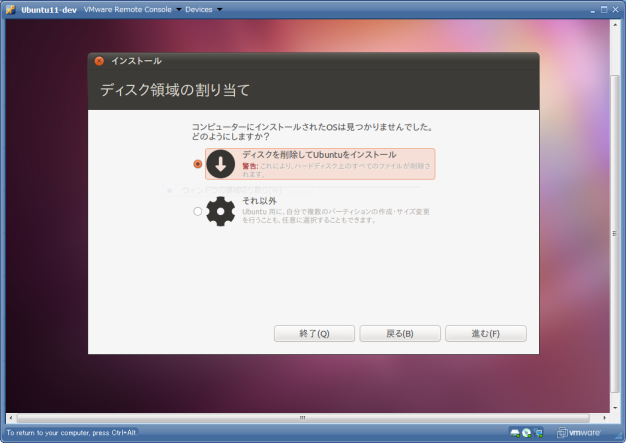
Task: Click the 戻る(B) button
Action: click(x=400, y=334)
